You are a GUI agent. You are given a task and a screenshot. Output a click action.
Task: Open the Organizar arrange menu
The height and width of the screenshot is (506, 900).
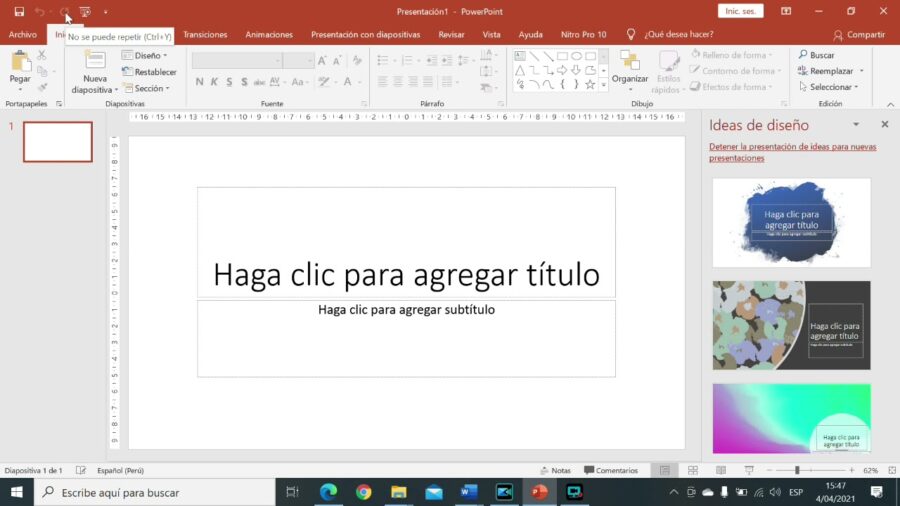point(630,72)
